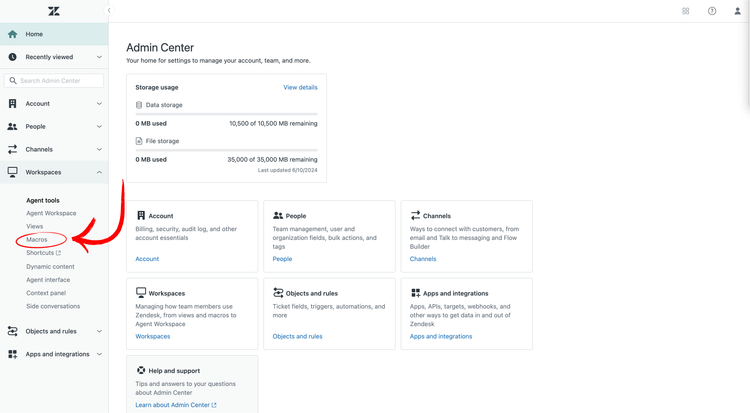Focus the Search Admin Center field

tap(54, 80)
